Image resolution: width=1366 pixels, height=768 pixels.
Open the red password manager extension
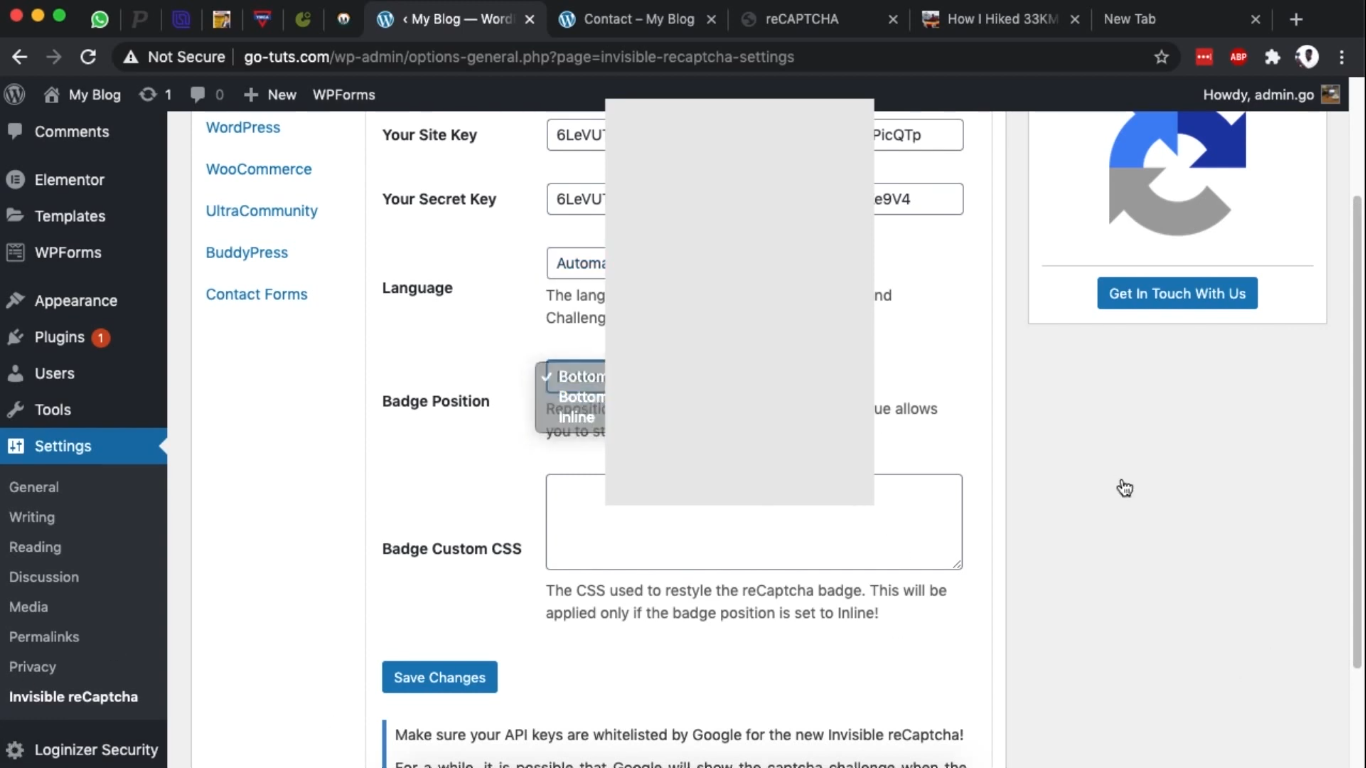1204,57
